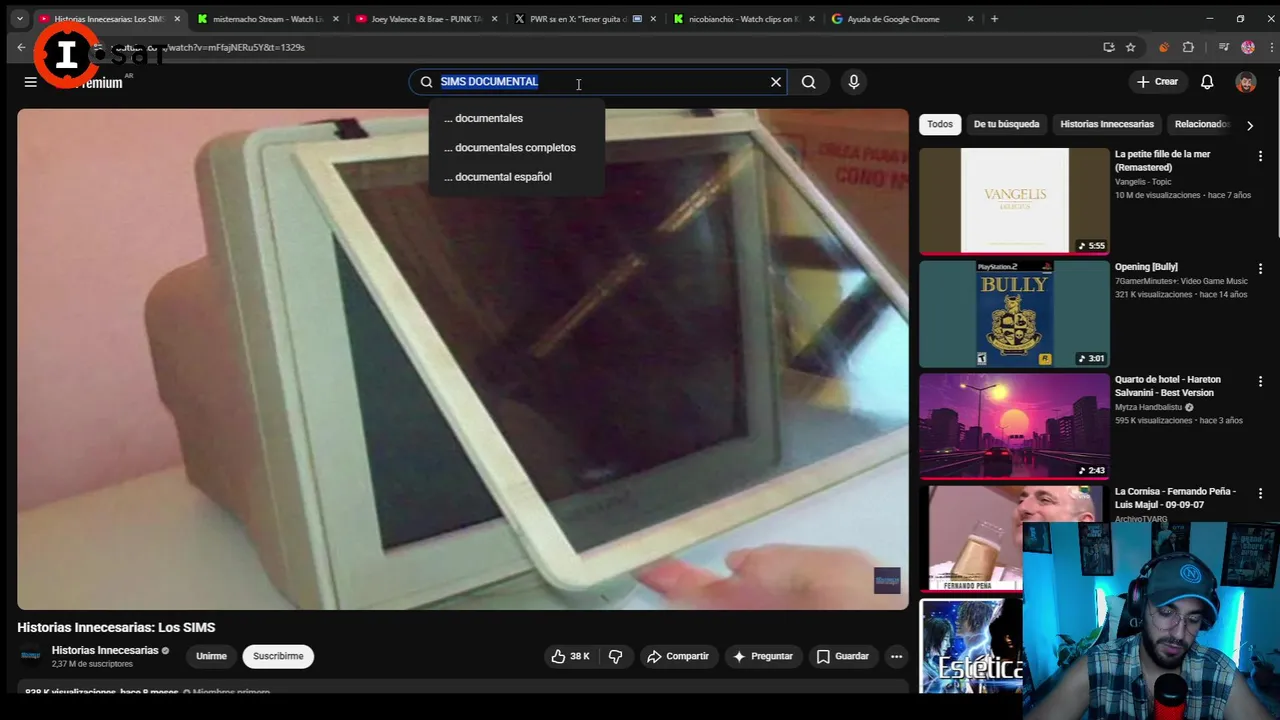1280x720 pixels.
Task: Click the magnifier search submit button
Action: tap(809, 82)
